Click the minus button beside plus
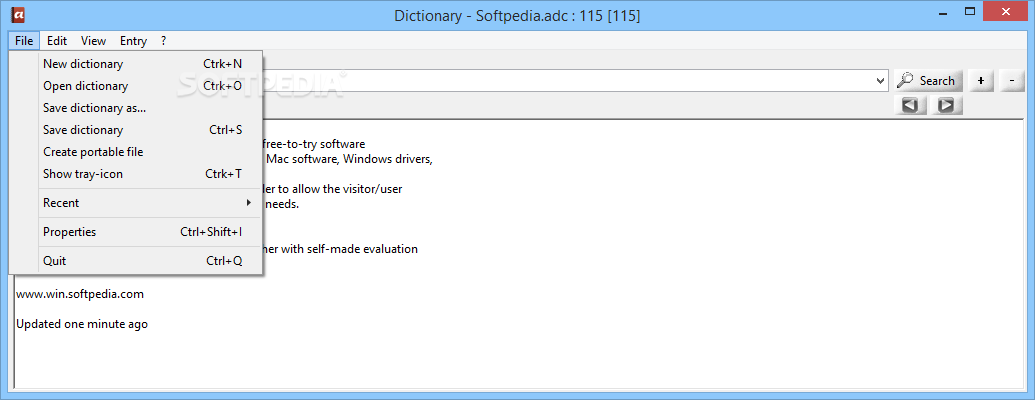 click(x=1012, y=81)
